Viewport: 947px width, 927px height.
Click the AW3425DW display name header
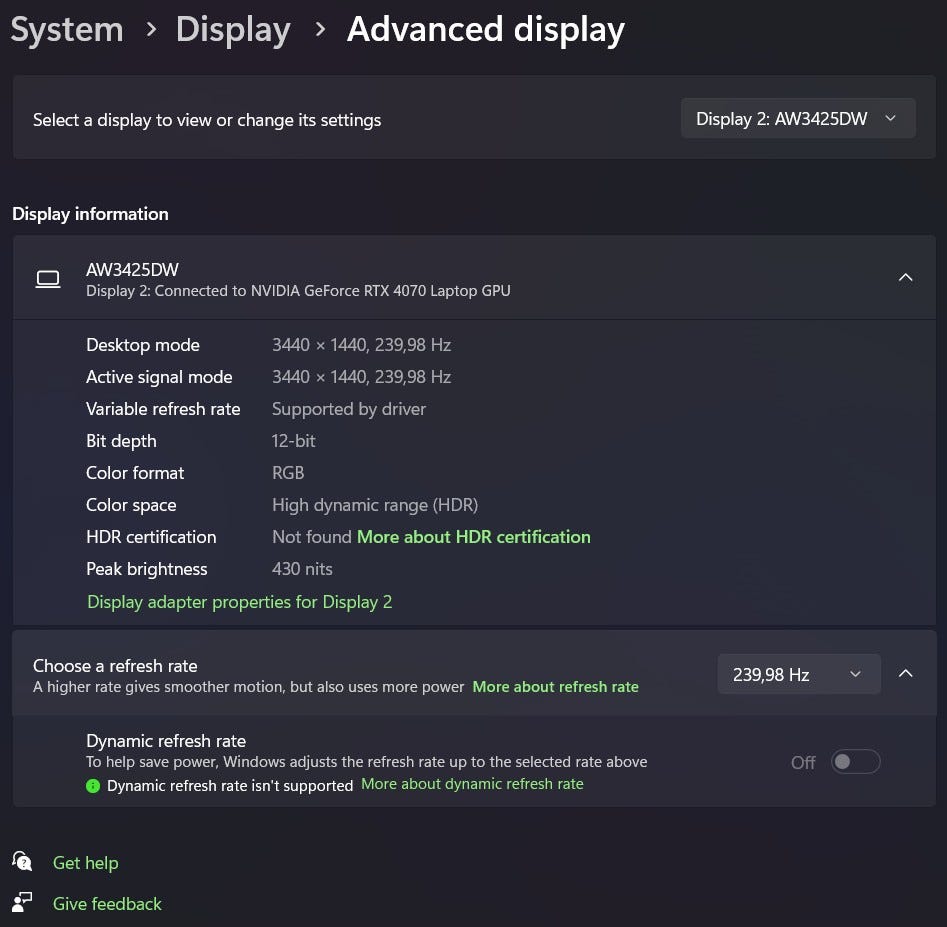(132, 269)
